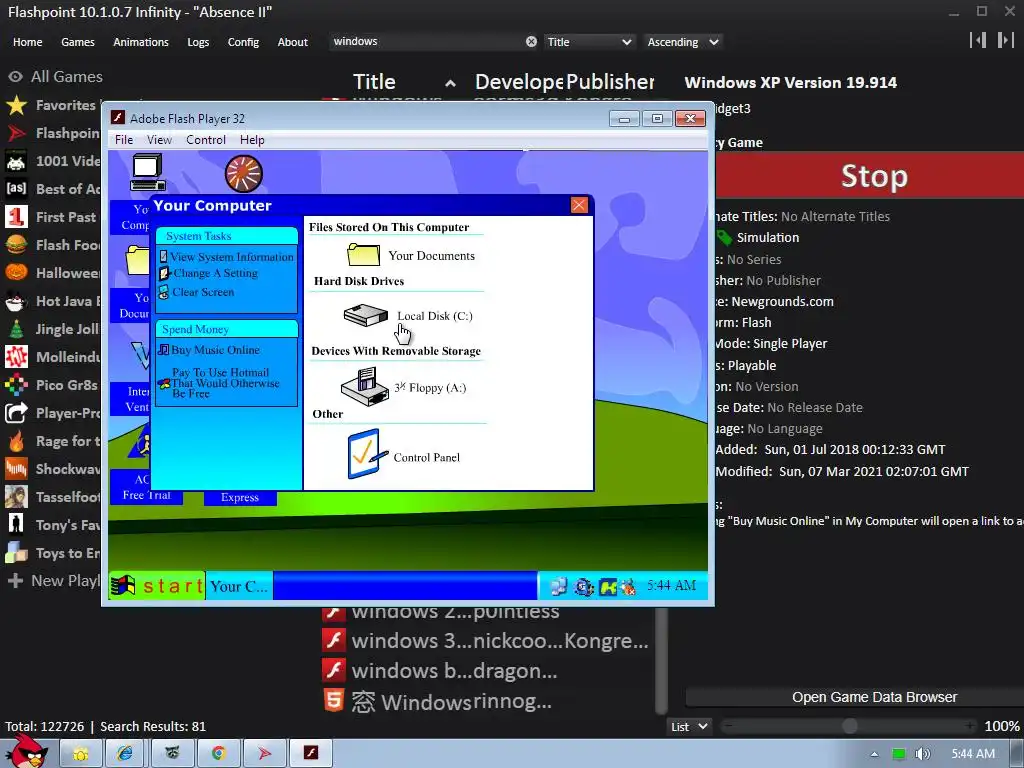1024x768 pixels.
Task: Select the Best of Adult Swim [as] icon
Action: coord(16,189)
